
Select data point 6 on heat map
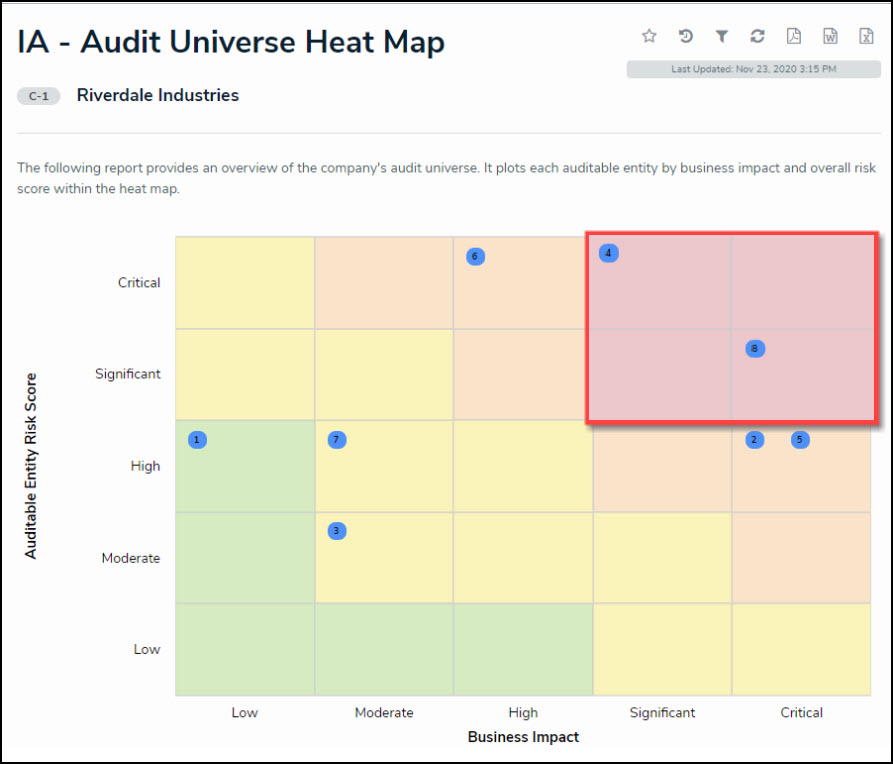(x=475, y=257)
